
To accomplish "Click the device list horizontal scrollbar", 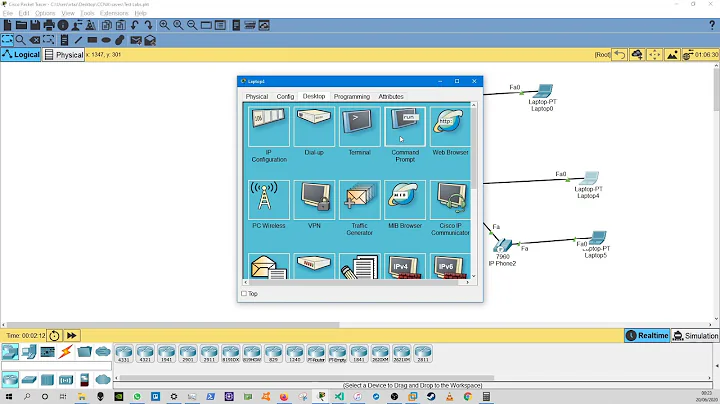I will point(307,378).
